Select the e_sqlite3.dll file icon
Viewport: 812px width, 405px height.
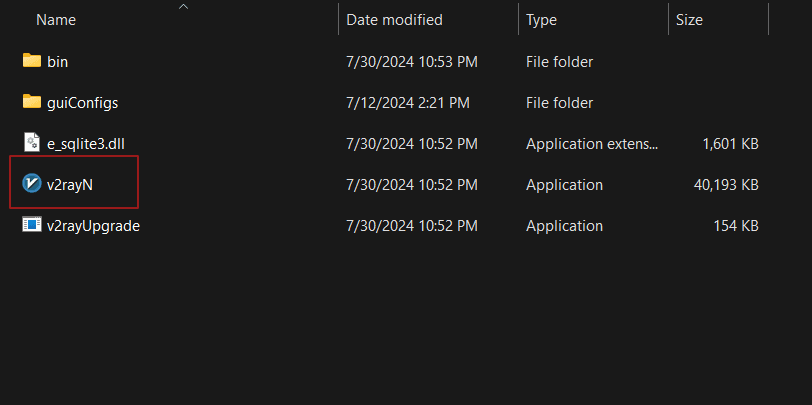point(31,143)
